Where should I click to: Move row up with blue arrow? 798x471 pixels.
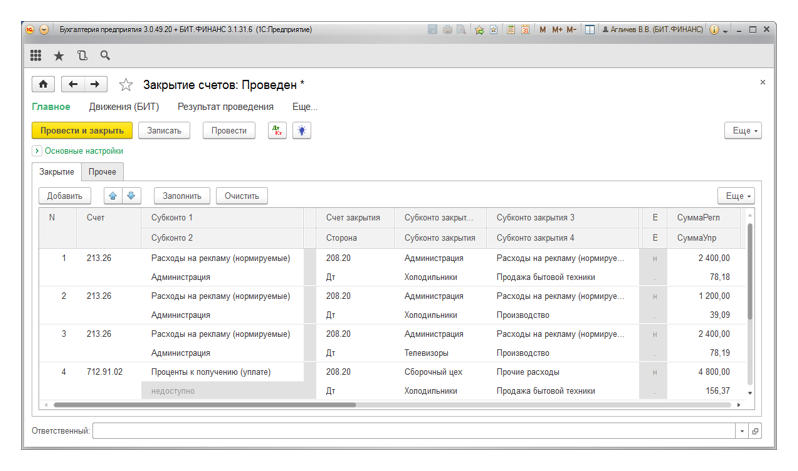click(112, 196)
